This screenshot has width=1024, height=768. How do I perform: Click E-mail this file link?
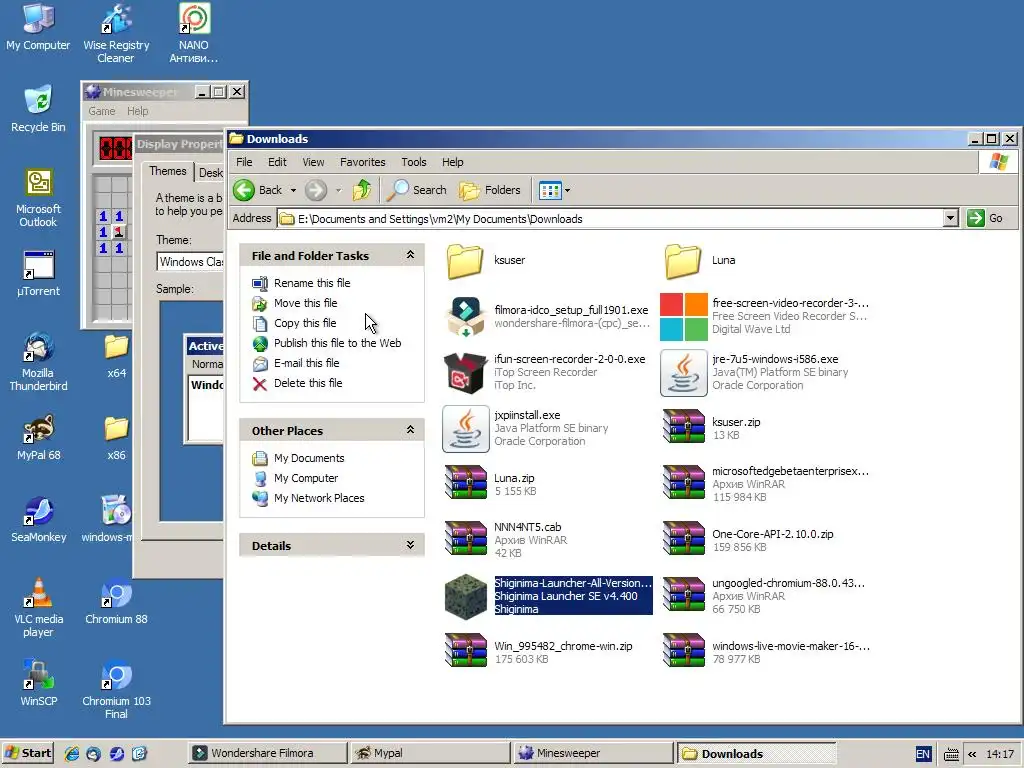point(306,363)
